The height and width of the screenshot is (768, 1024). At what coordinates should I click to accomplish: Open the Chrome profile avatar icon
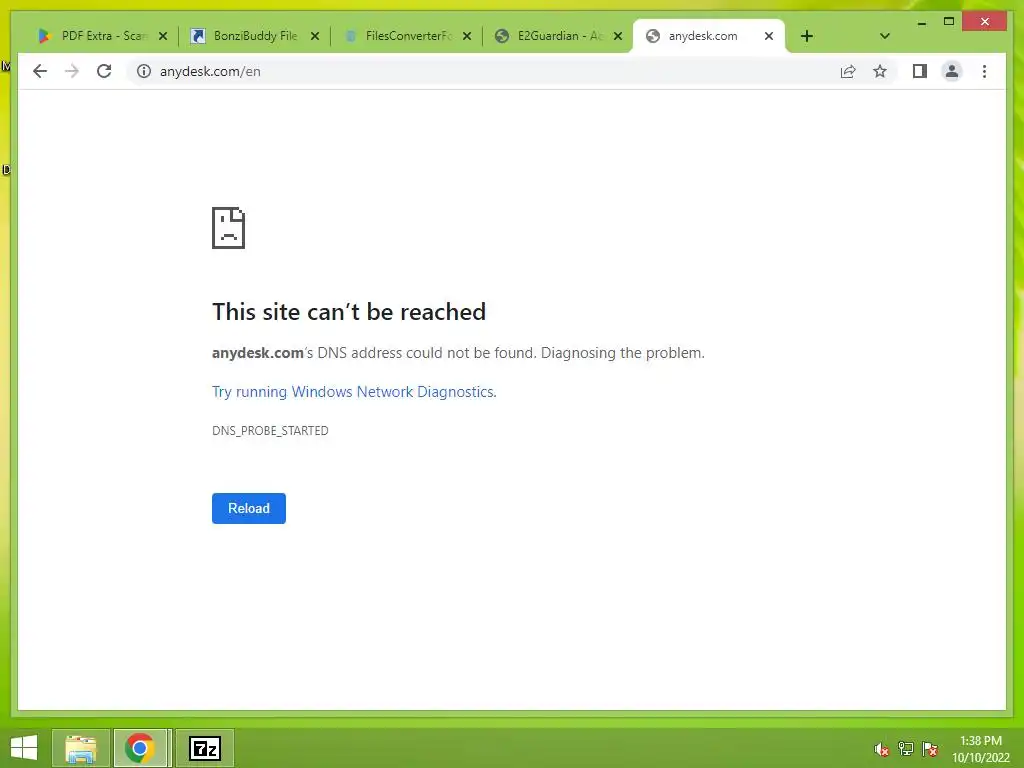pos(952,71)
